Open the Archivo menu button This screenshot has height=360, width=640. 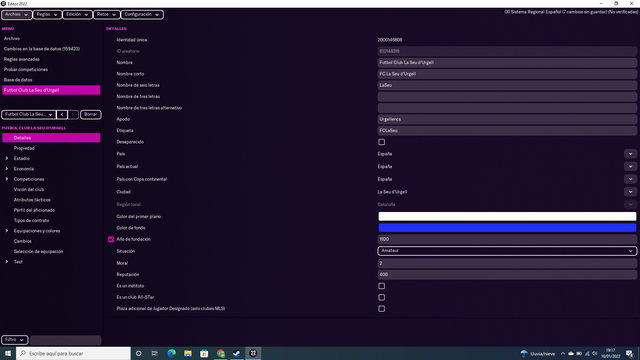pyautogui.click(x=16, y=15)
